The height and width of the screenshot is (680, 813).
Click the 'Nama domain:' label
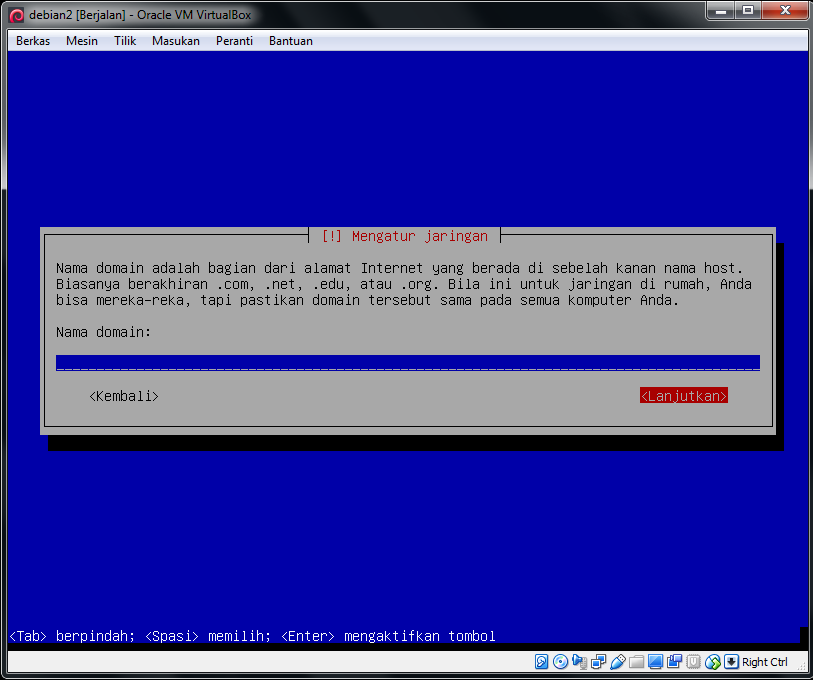click(103, 332)
